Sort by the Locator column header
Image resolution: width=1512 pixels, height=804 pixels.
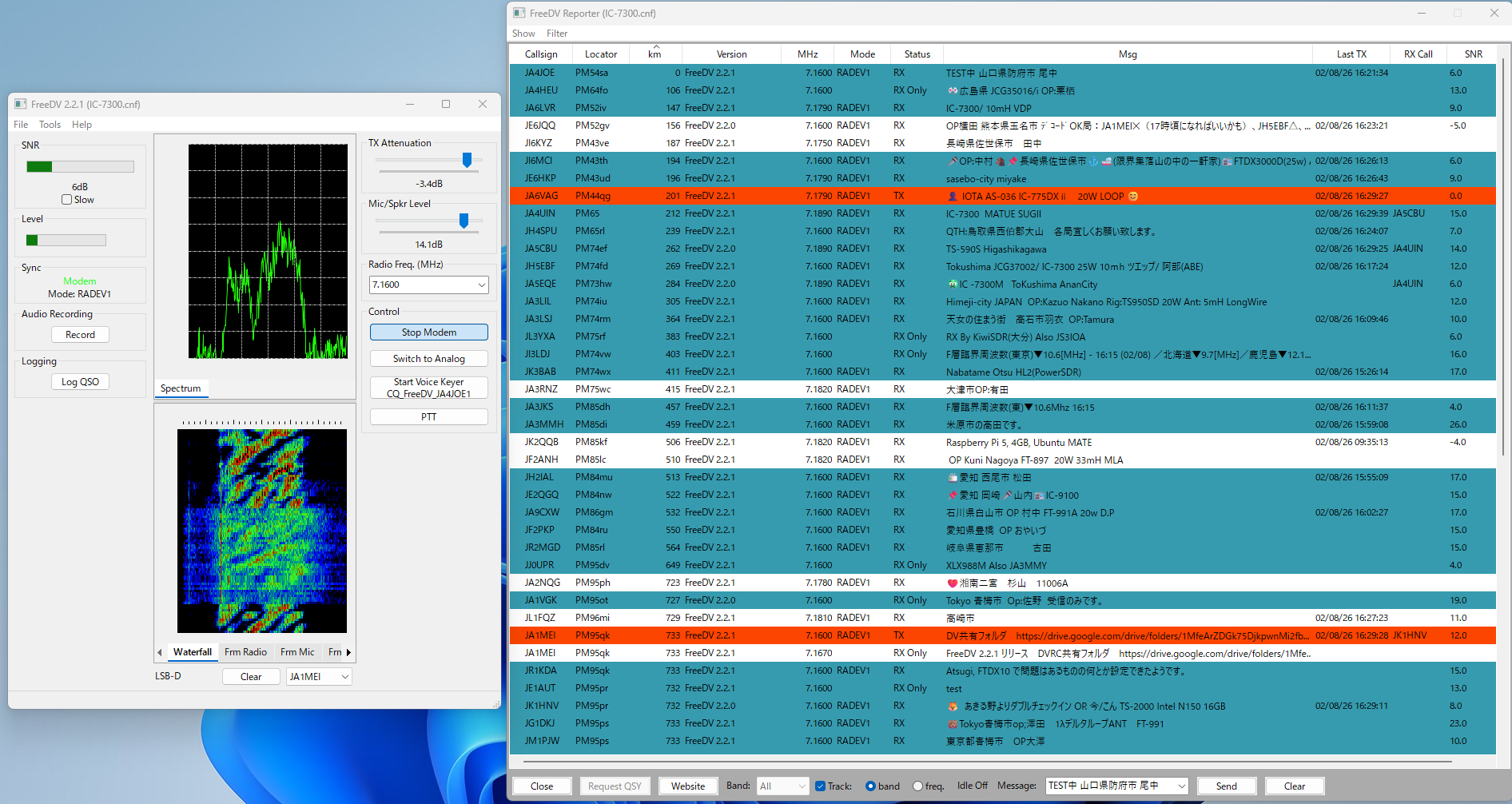click(x=601, y=54)
